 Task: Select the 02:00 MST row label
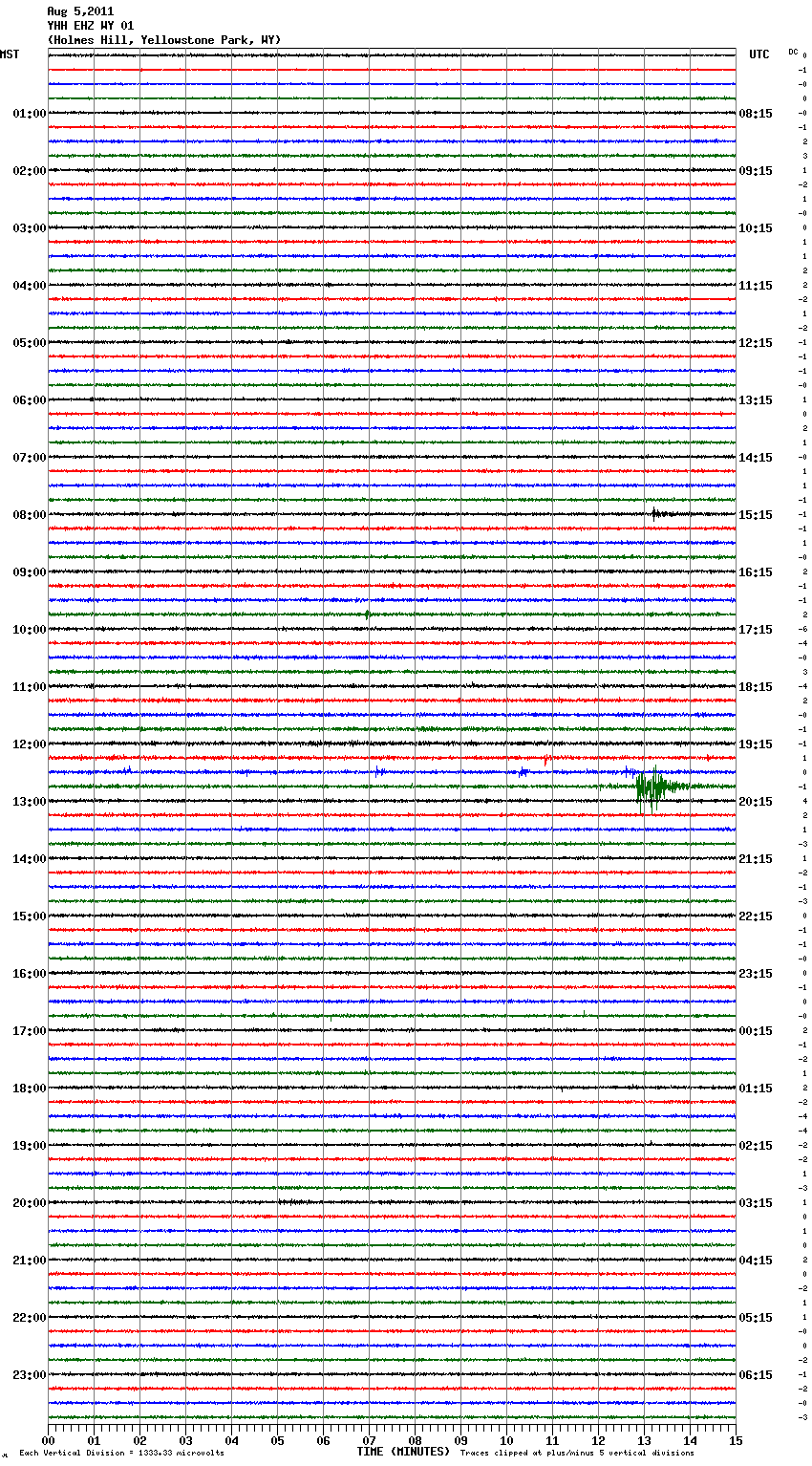30,171
